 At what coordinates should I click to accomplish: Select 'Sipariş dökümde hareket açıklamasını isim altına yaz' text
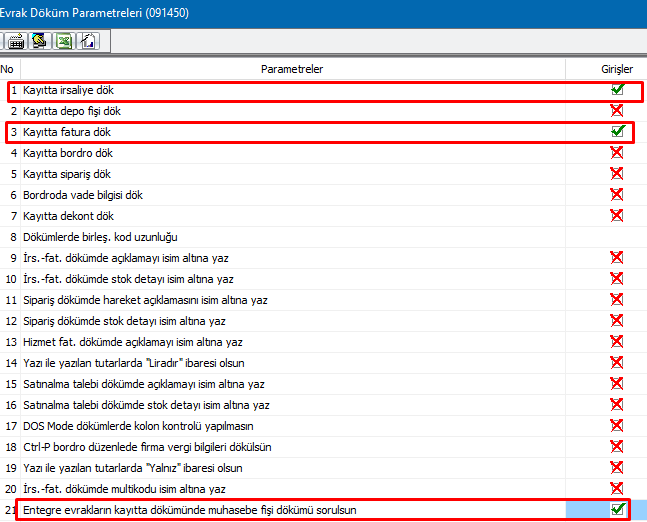click(145, 300)
